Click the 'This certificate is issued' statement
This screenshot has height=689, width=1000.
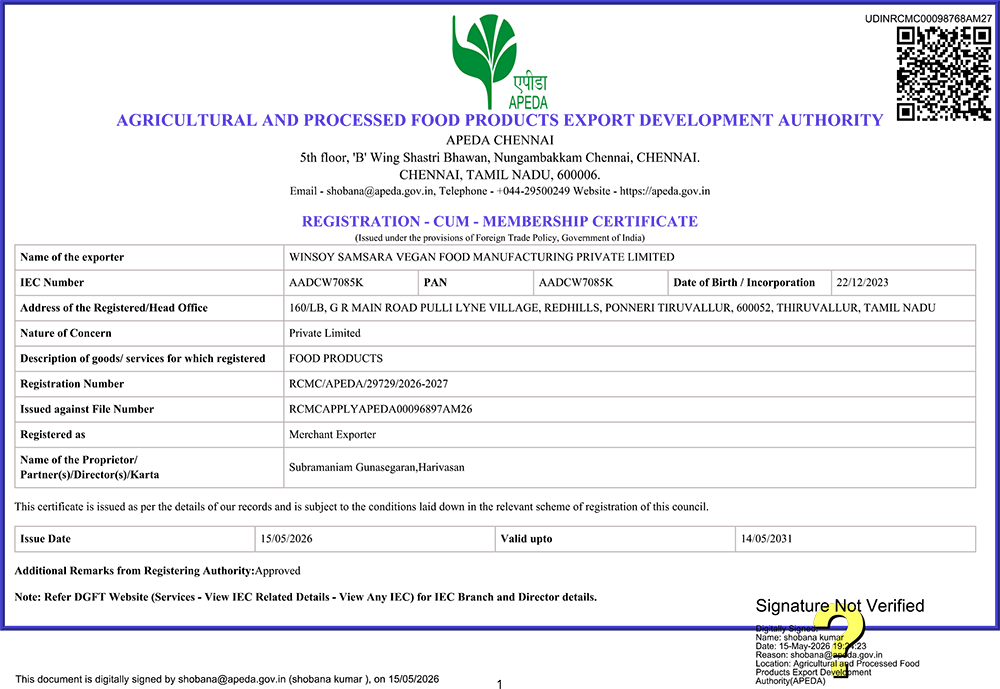click(362, 507)
